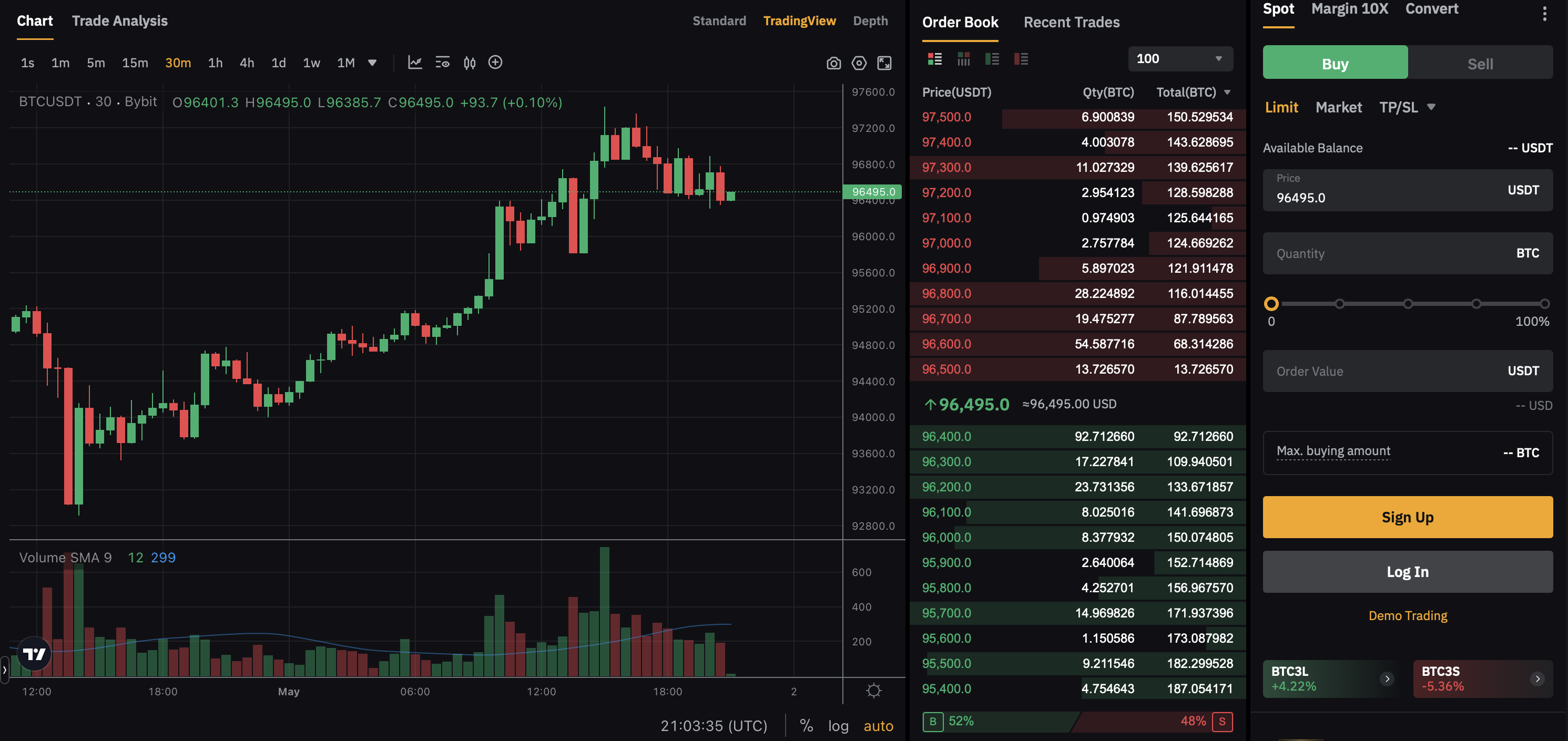Click the Order Value input field

(1407, 371)
